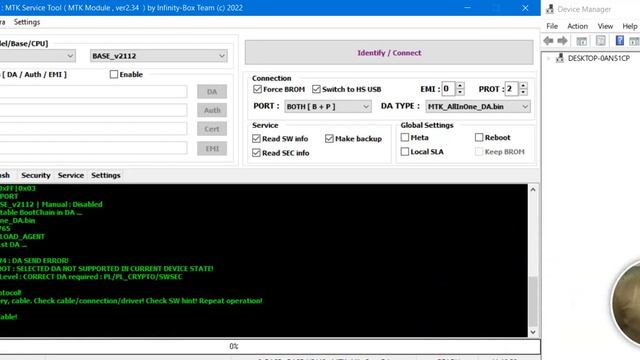Click the 'DA SEND ERROR!' log line
Screen dimensions: 640x360
[x=34, y=260]
